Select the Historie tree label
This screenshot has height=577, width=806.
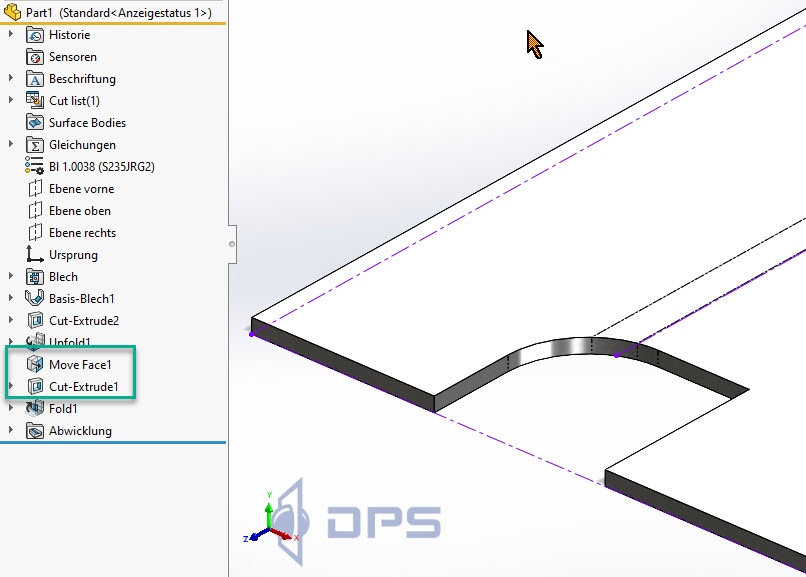(x=69, y=35)
